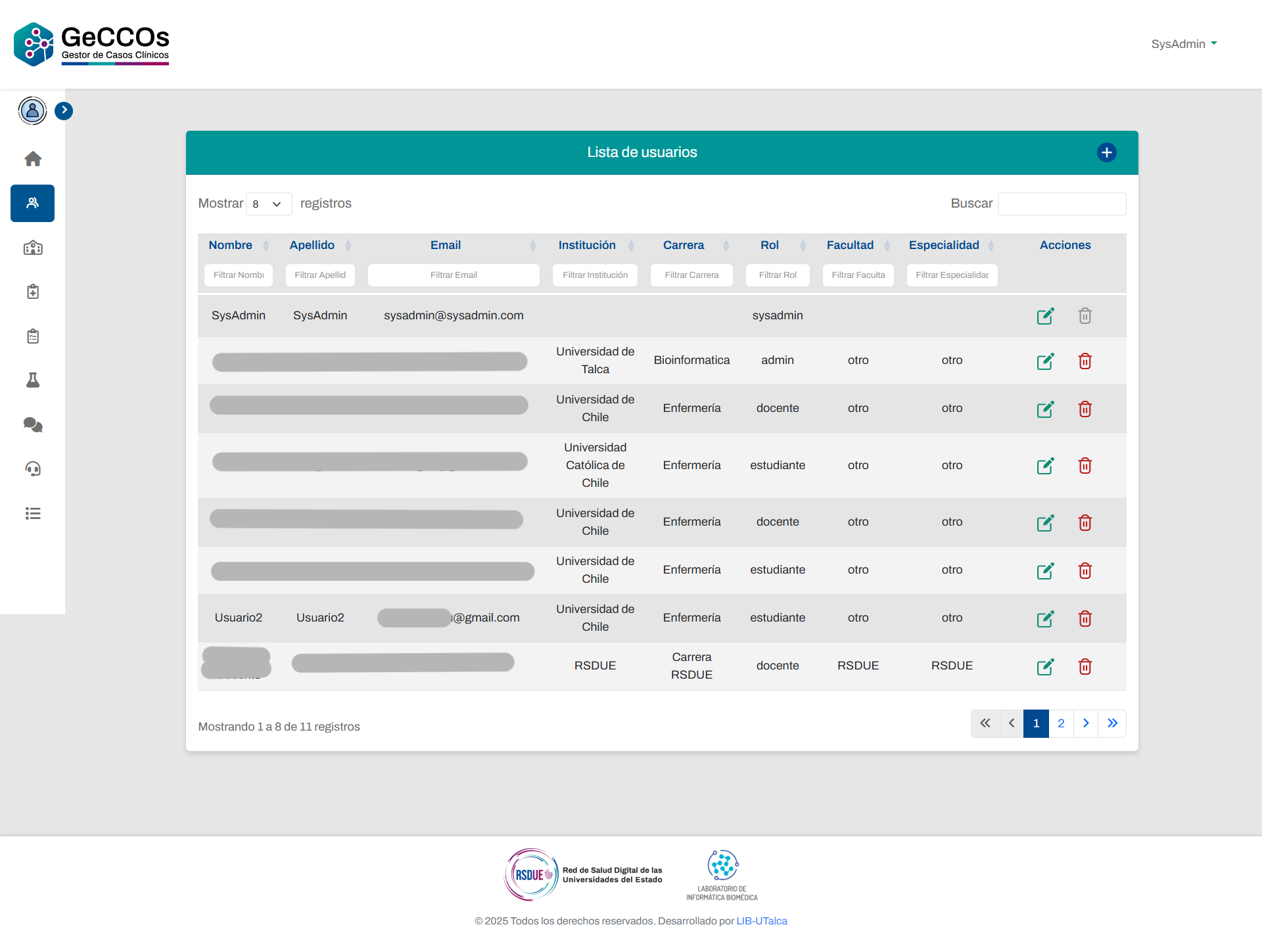Click the Filtrar Especialidad input
The width and height of the screenshot is (1262, 952).
(952, 275)
